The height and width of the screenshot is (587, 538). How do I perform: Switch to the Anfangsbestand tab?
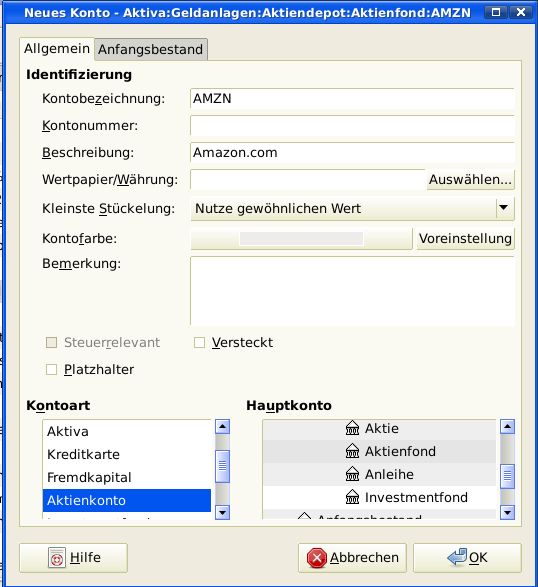click(x=151, y=49)
